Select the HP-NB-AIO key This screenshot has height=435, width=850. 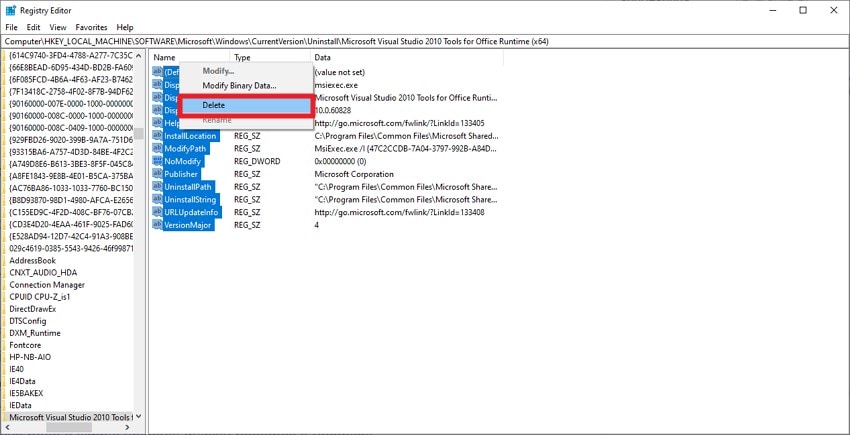30,357
